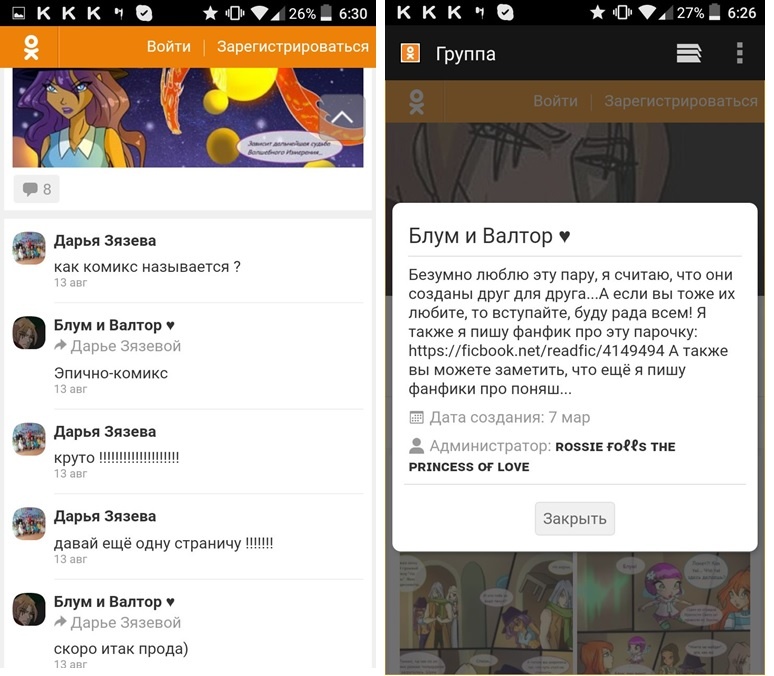Open Блум и Валтор avatar beside 'Эпично-комикс'
This screenshot has width=774, height=676.
point(29,333)
